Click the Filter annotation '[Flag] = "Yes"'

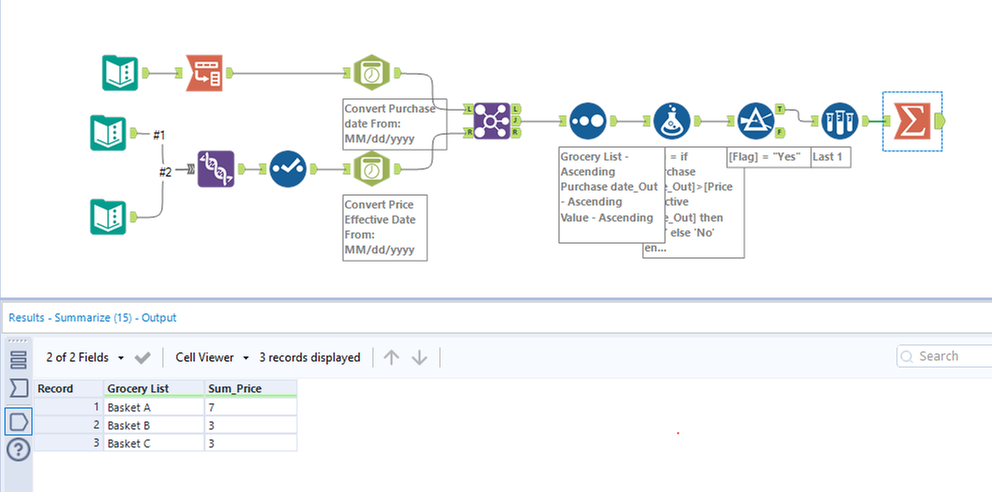769,157
